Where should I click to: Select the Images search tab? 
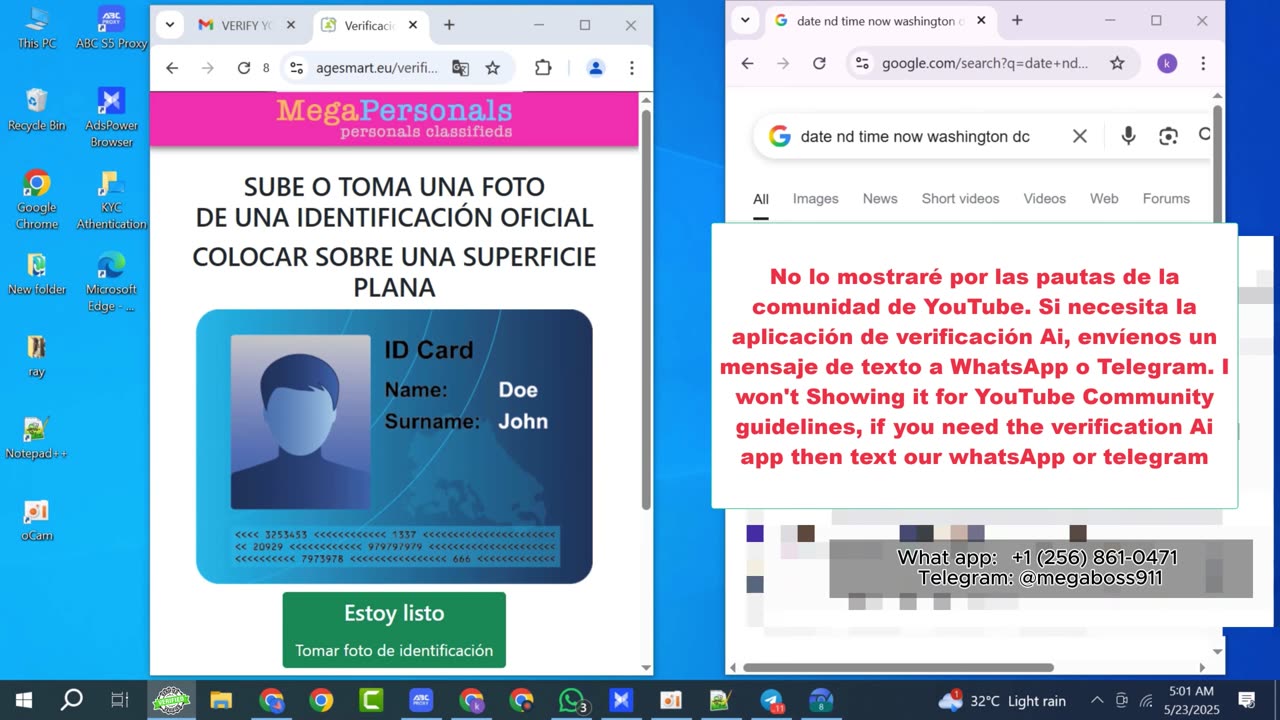coord(816,199)
